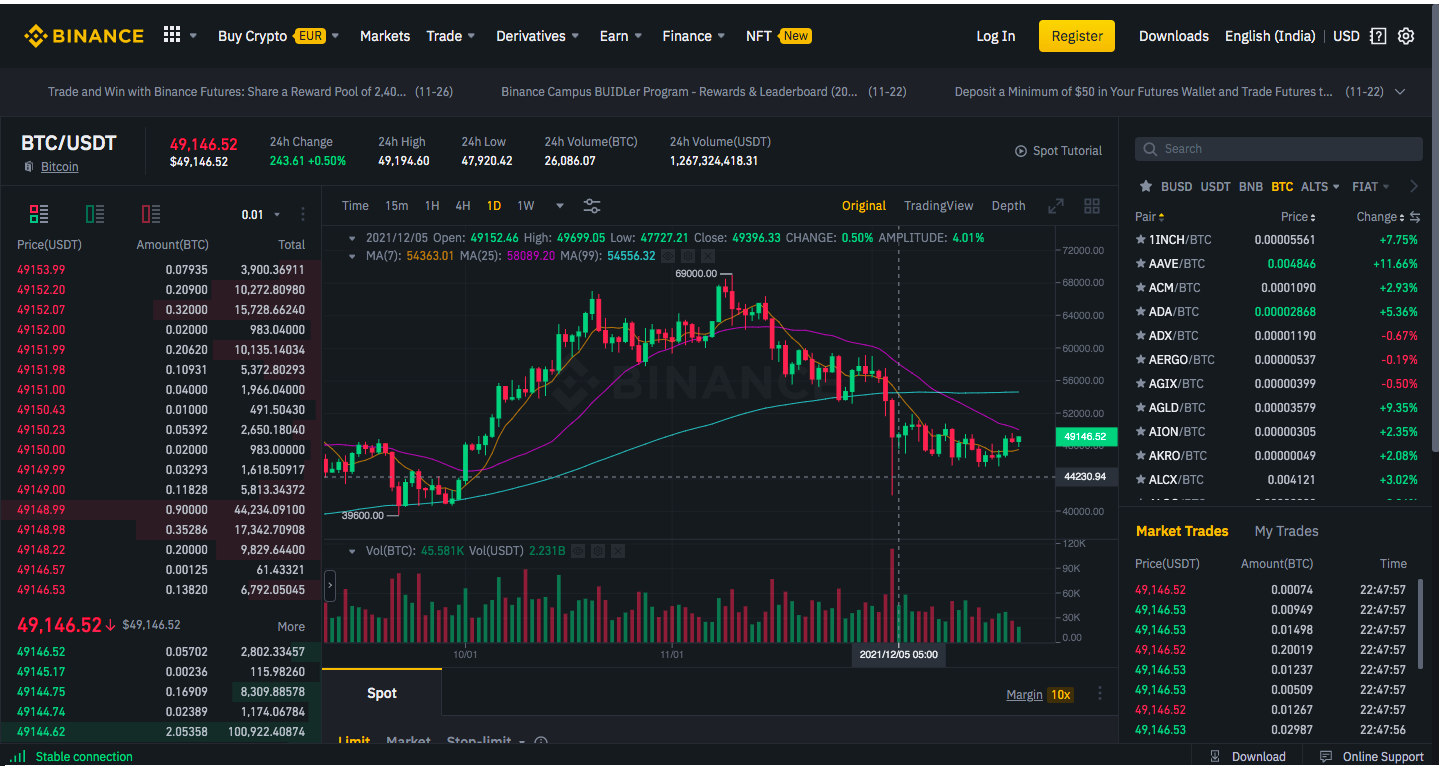The image size is (1439, 766).
Task: Expand the Earn menu dropdown
Action: [x=621, y=36]
